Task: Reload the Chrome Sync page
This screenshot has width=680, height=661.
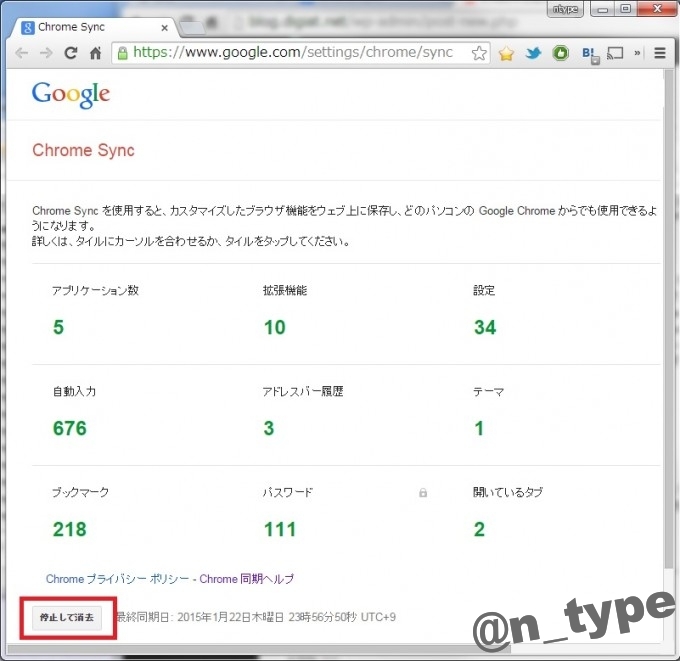Action: tap(71, 53)
